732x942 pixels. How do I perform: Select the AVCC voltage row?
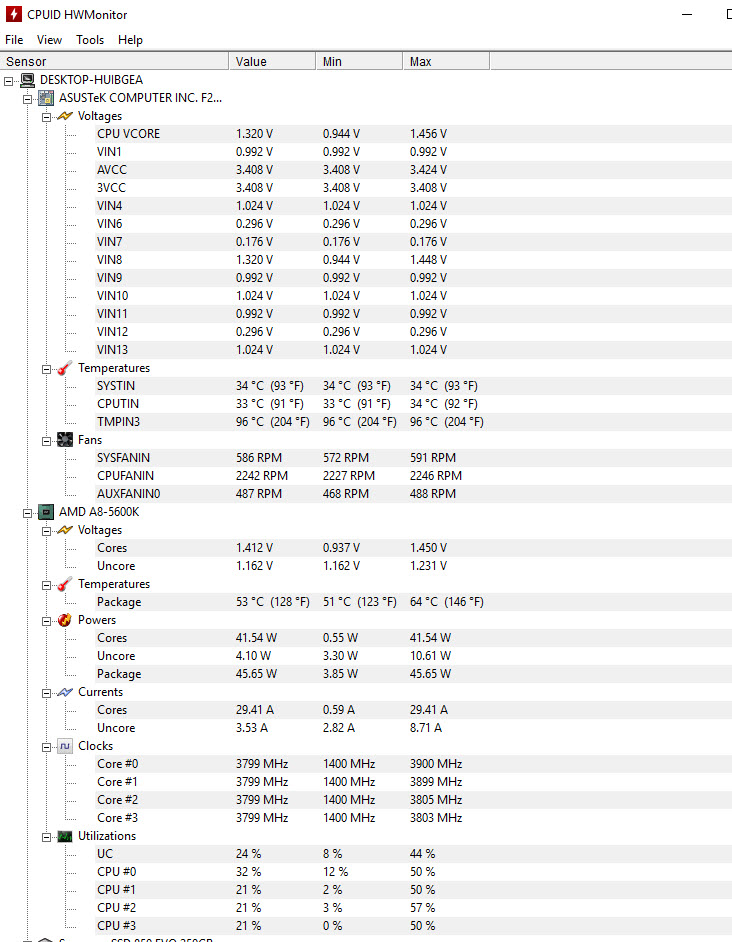tap(413, 169)
